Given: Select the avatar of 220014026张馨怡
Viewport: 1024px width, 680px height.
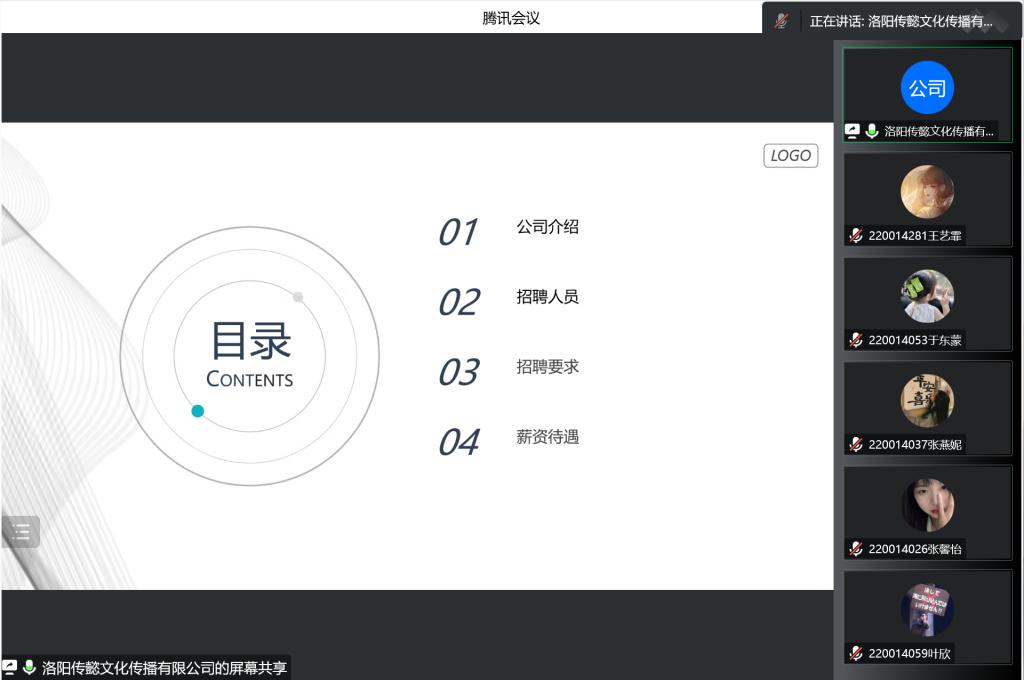Looking at the screenshot, I should [927, 505].
